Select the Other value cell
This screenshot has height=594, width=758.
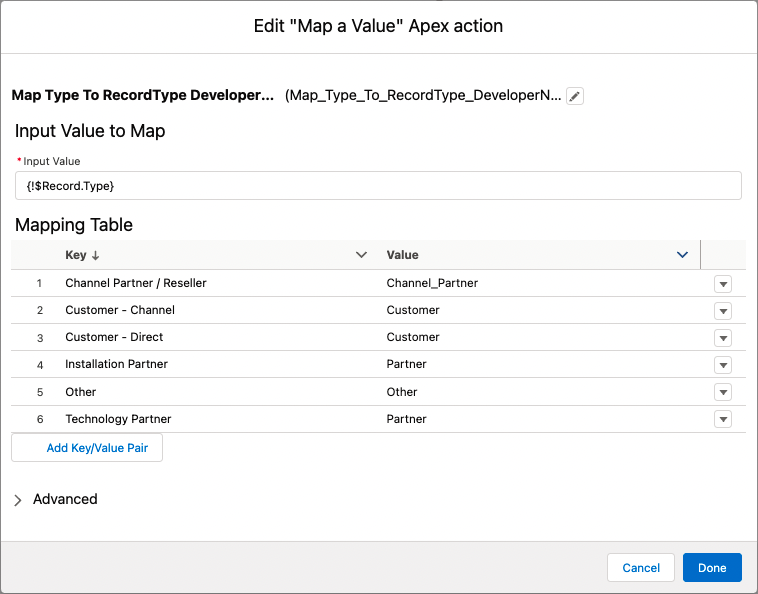point(402,392)
